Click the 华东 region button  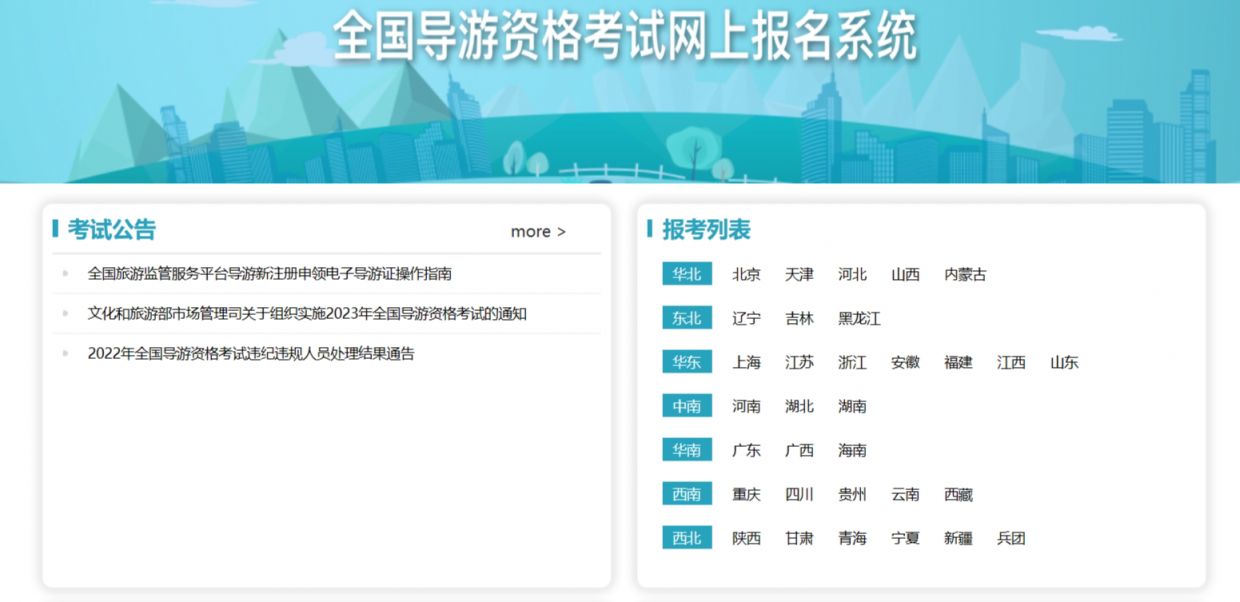[687, 362]
